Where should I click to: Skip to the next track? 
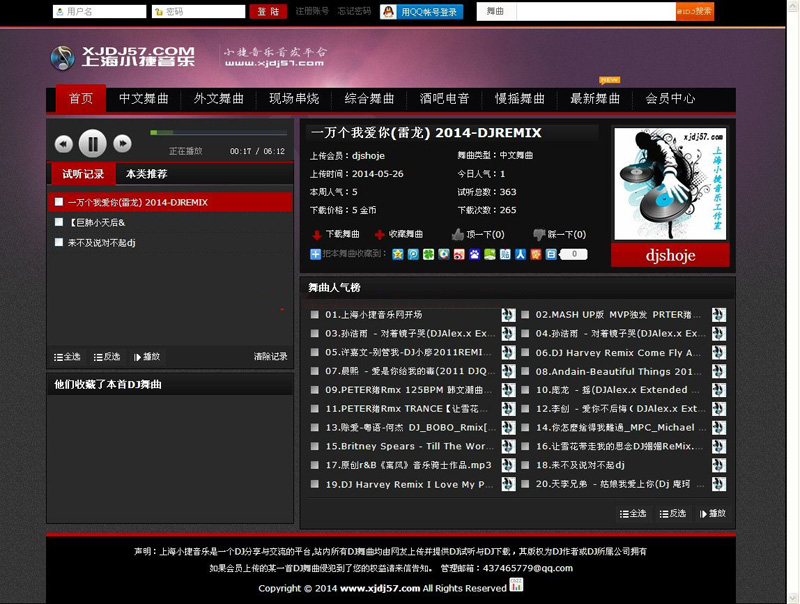[122, 144]
